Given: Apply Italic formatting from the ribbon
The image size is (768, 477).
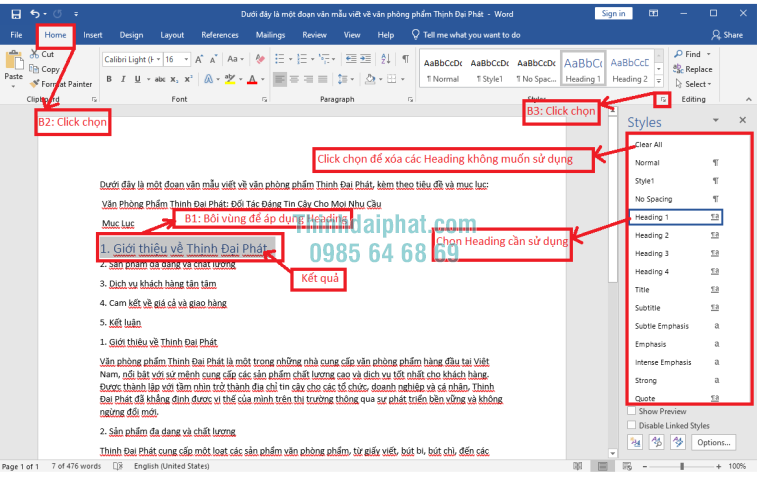Looking at the screenshot, I should [x=123, y=79].
